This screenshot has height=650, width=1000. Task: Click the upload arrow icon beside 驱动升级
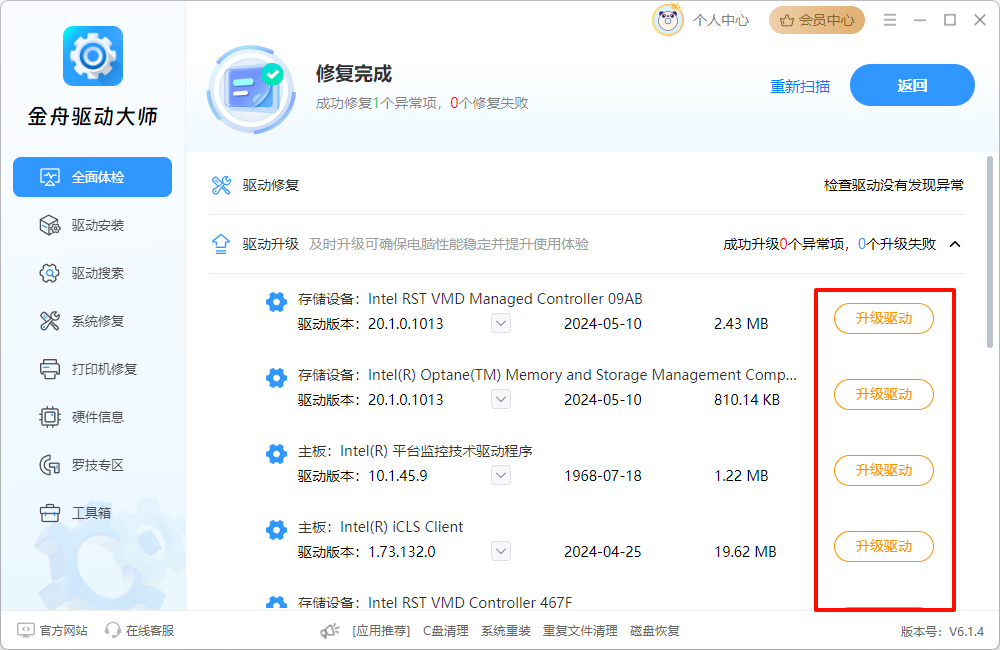click(x=221, y=244)
